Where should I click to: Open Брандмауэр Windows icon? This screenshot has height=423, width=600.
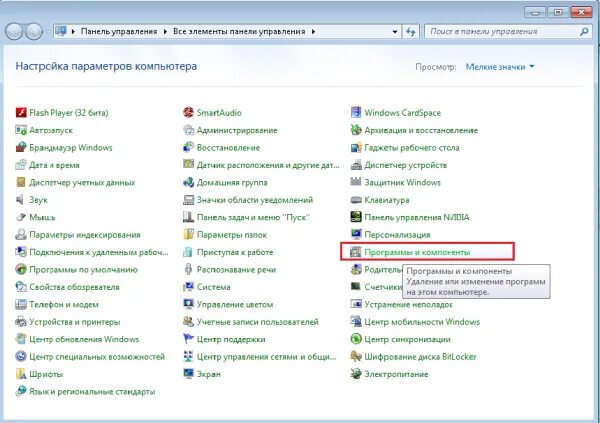pyautogui.click(x=21, y=147)
